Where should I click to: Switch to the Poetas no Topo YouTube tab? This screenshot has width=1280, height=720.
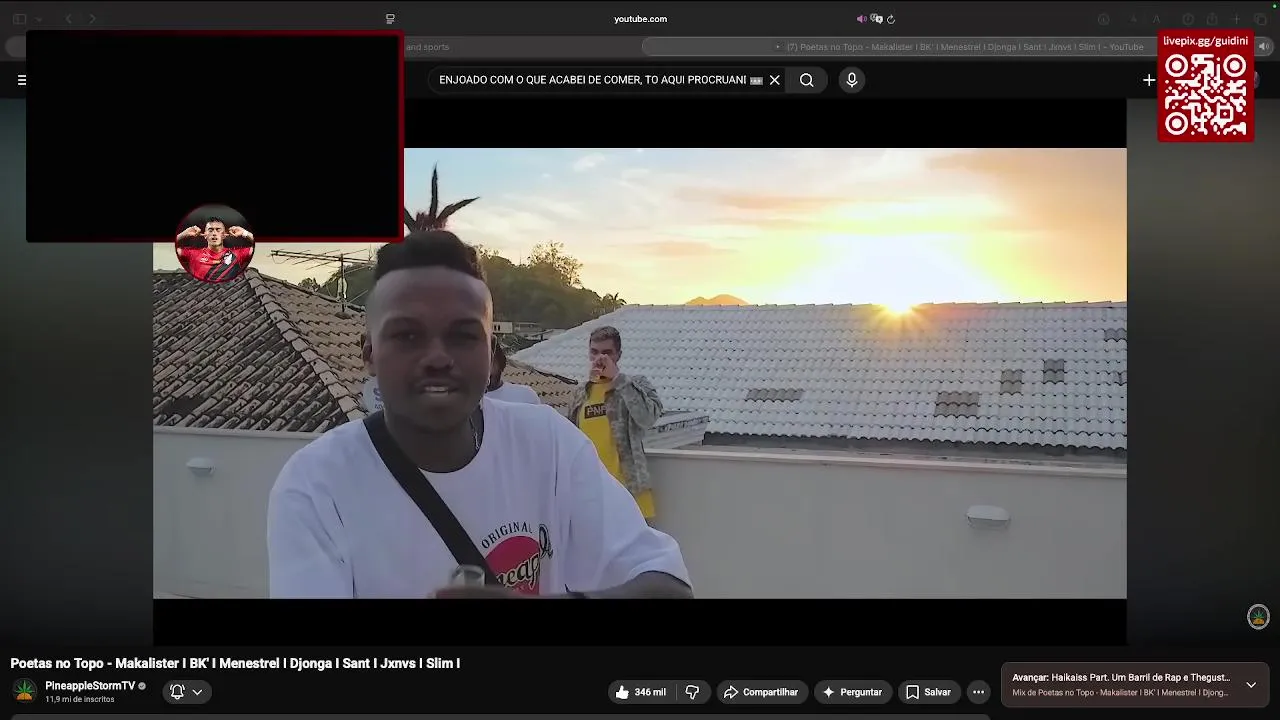click(x=958, y=47)
